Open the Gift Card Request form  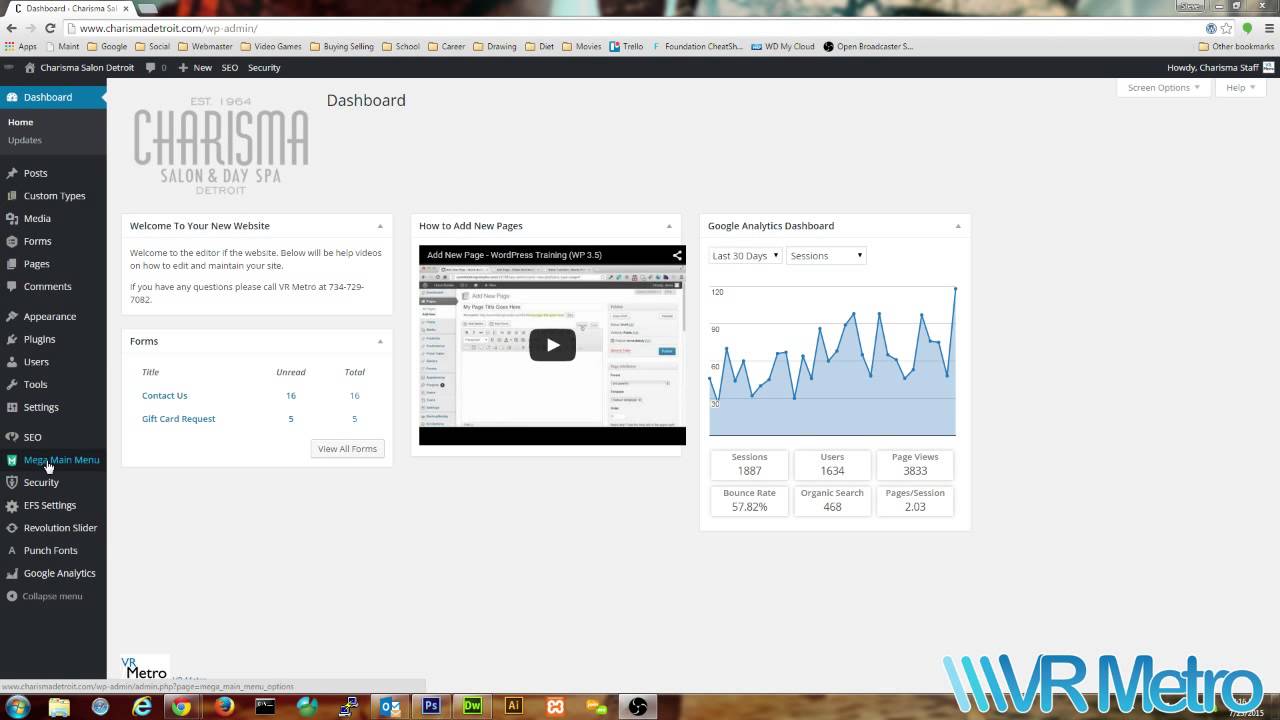[178, 419]
